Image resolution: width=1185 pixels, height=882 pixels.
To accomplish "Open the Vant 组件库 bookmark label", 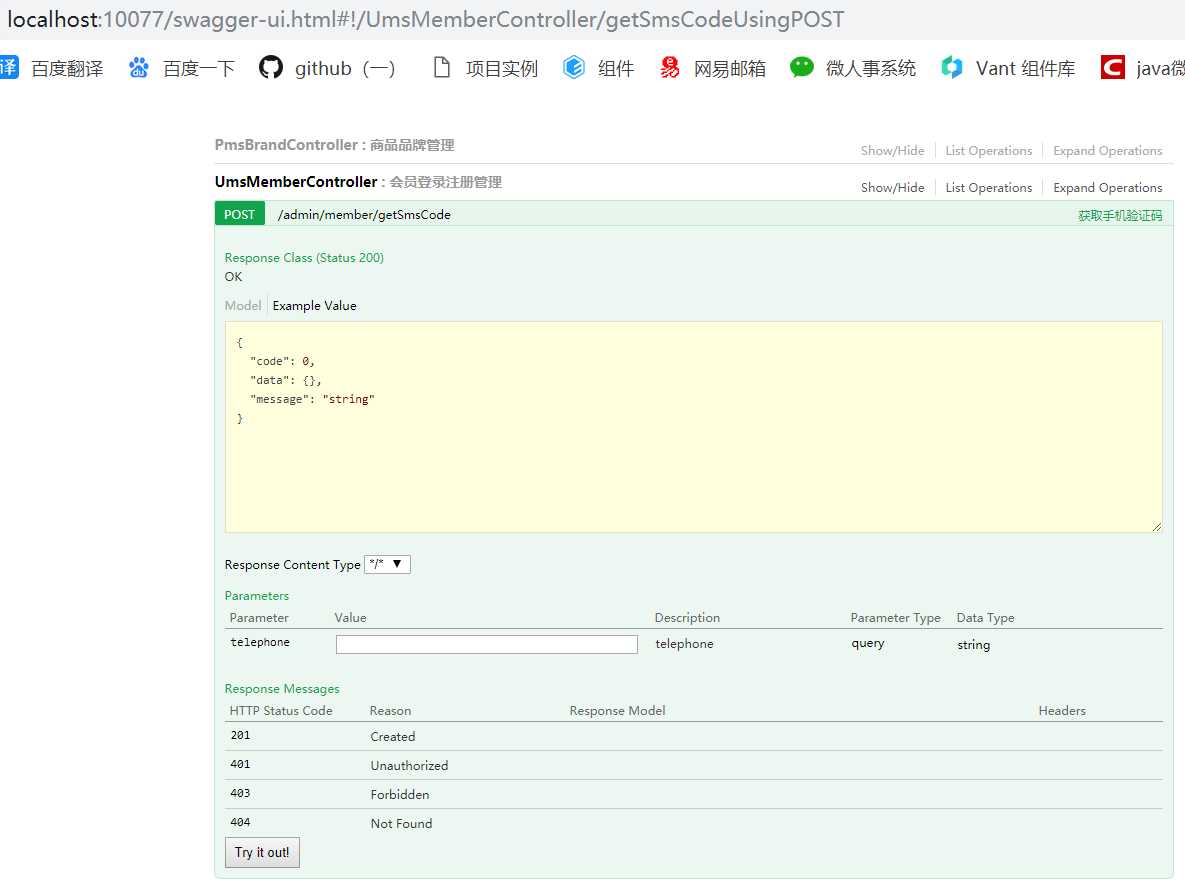I will click(x=1025, y=69).
